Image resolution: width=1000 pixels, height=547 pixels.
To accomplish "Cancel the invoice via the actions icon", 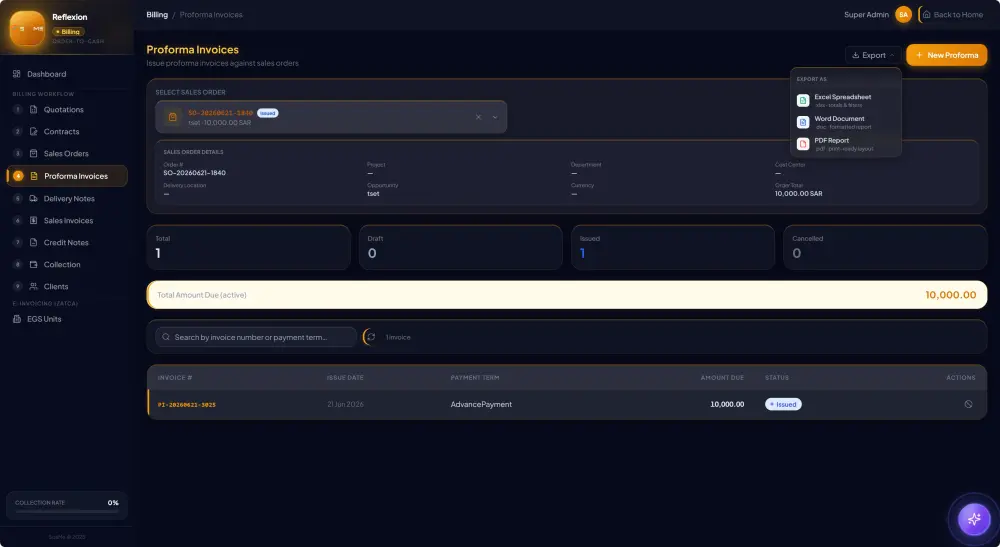I will click(968, 404).
